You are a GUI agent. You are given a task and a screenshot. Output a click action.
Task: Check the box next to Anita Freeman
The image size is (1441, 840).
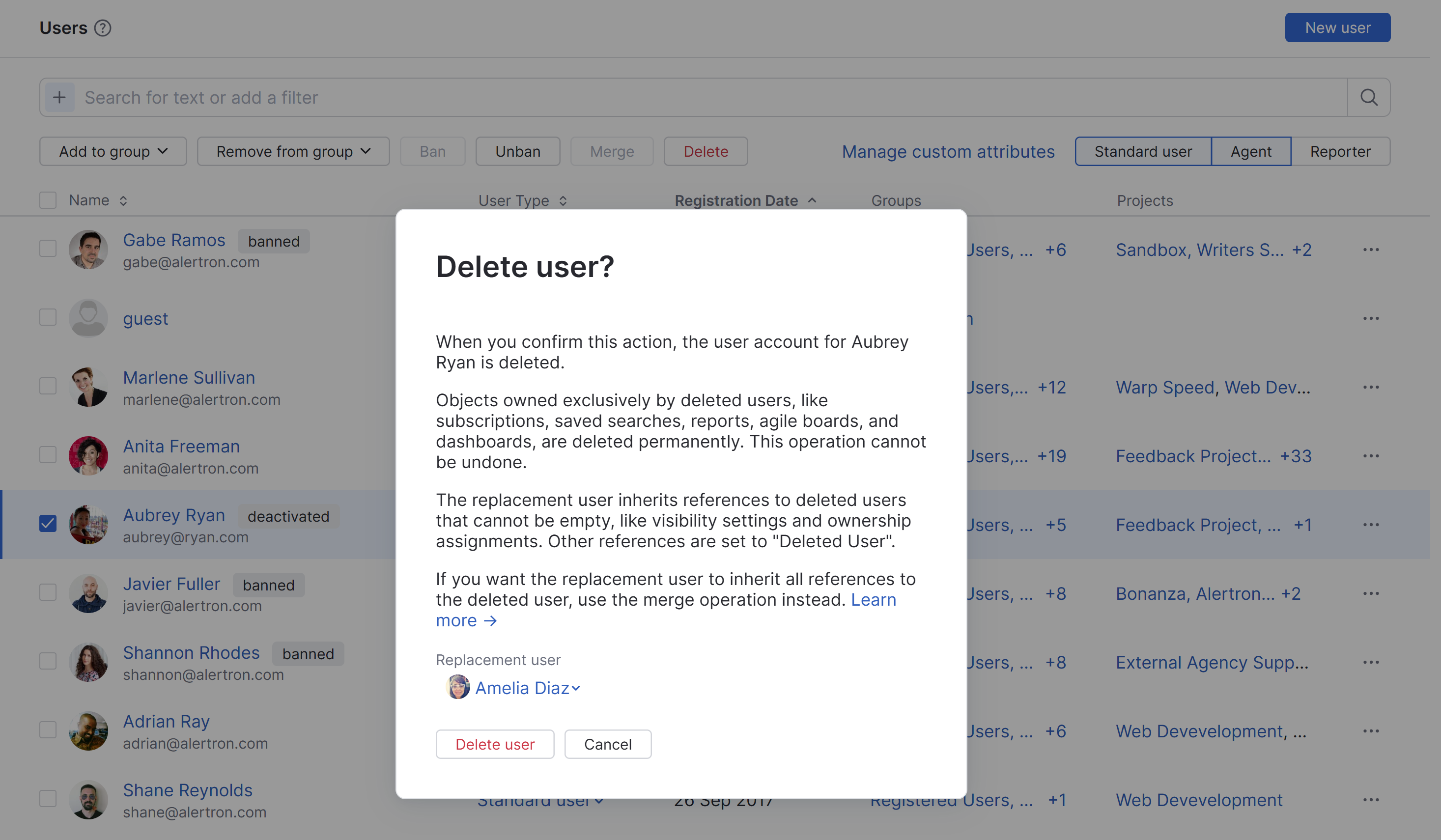pyautogui.click(x=48, y=455)
